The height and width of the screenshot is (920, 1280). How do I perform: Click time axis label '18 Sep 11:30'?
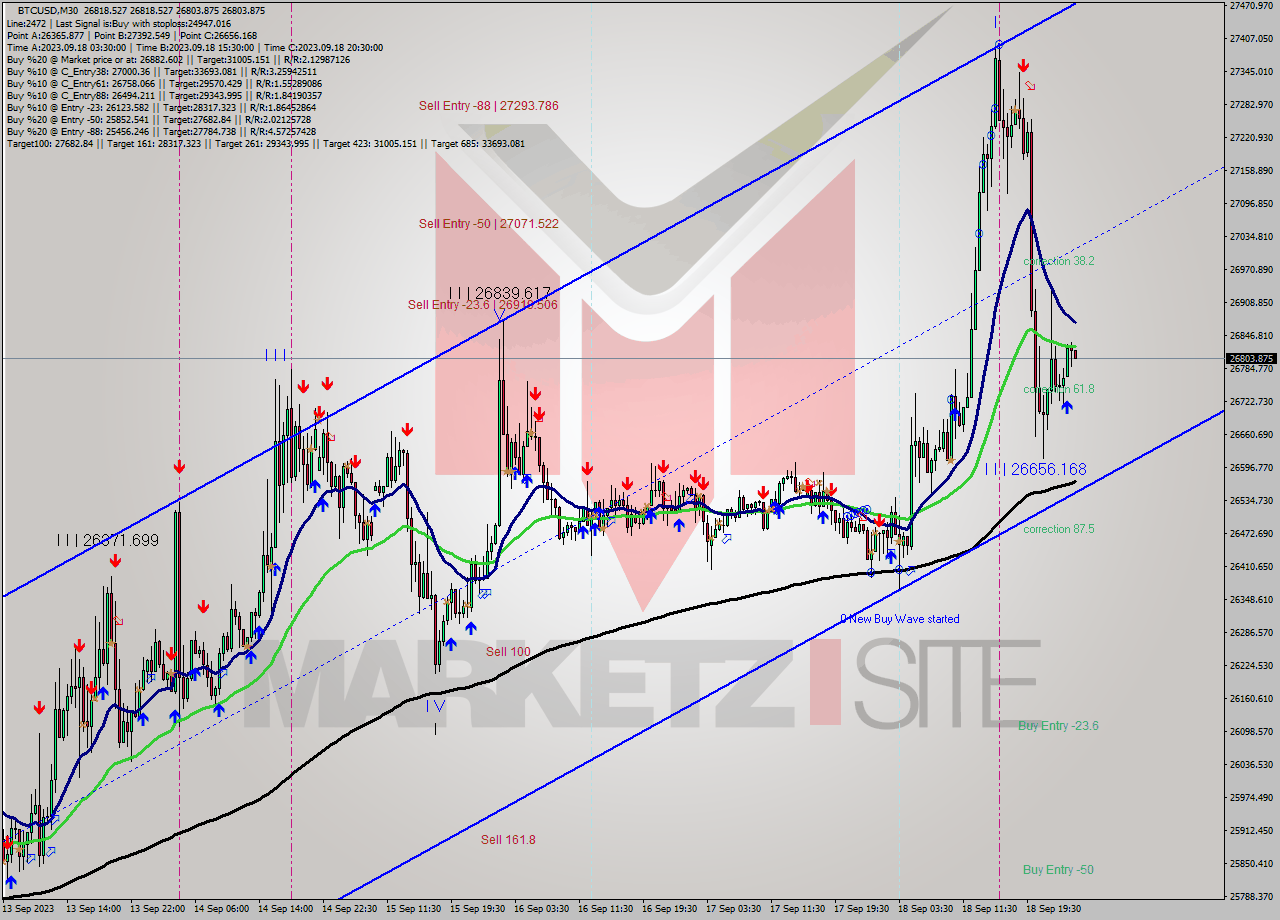click(x=990, y=909)
